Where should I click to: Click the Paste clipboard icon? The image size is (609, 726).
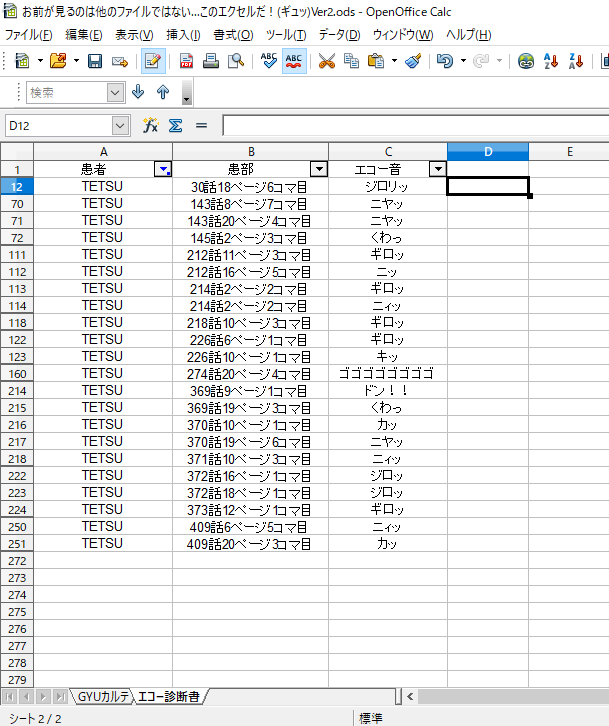click(x=376, y=61)
